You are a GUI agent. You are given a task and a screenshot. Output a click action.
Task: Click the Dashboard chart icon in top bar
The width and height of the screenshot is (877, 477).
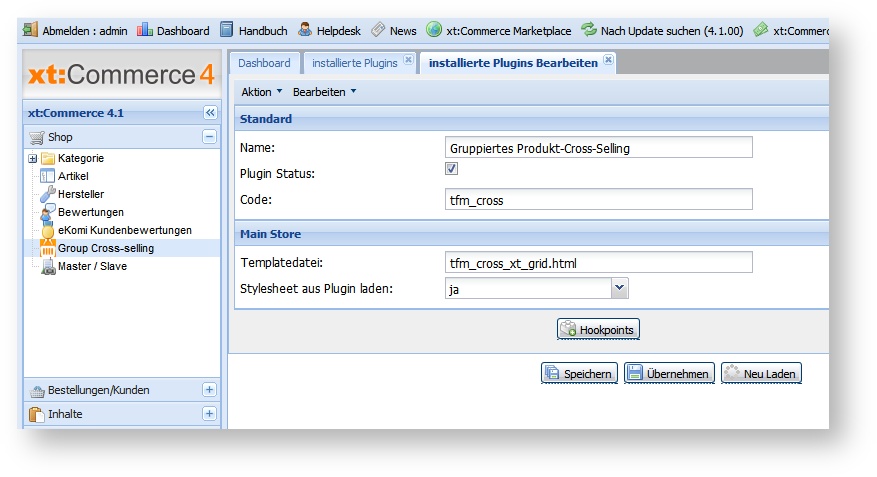(x=145, y=30)
